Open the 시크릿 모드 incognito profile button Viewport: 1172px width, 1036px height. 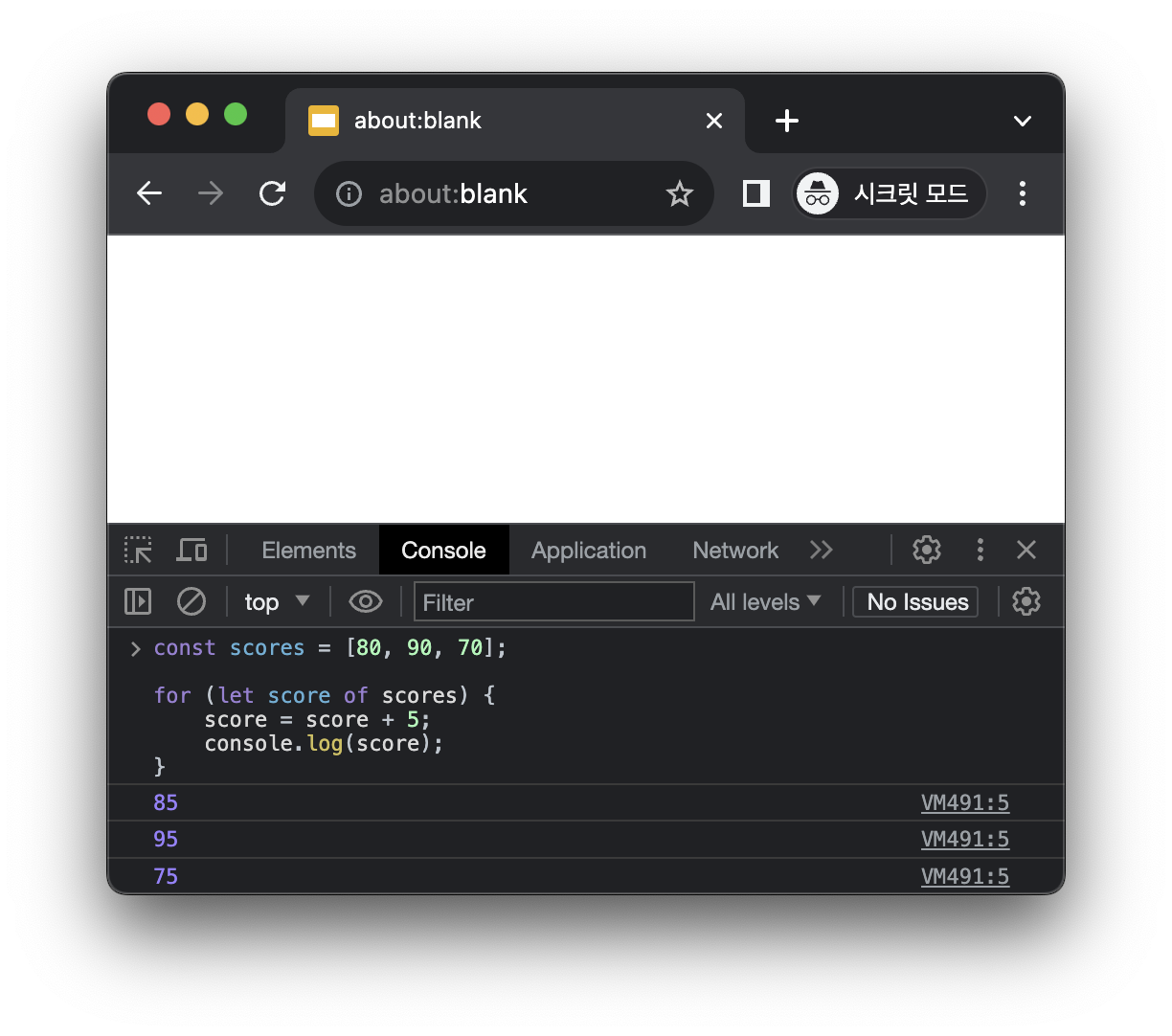[x=890, y=193]
